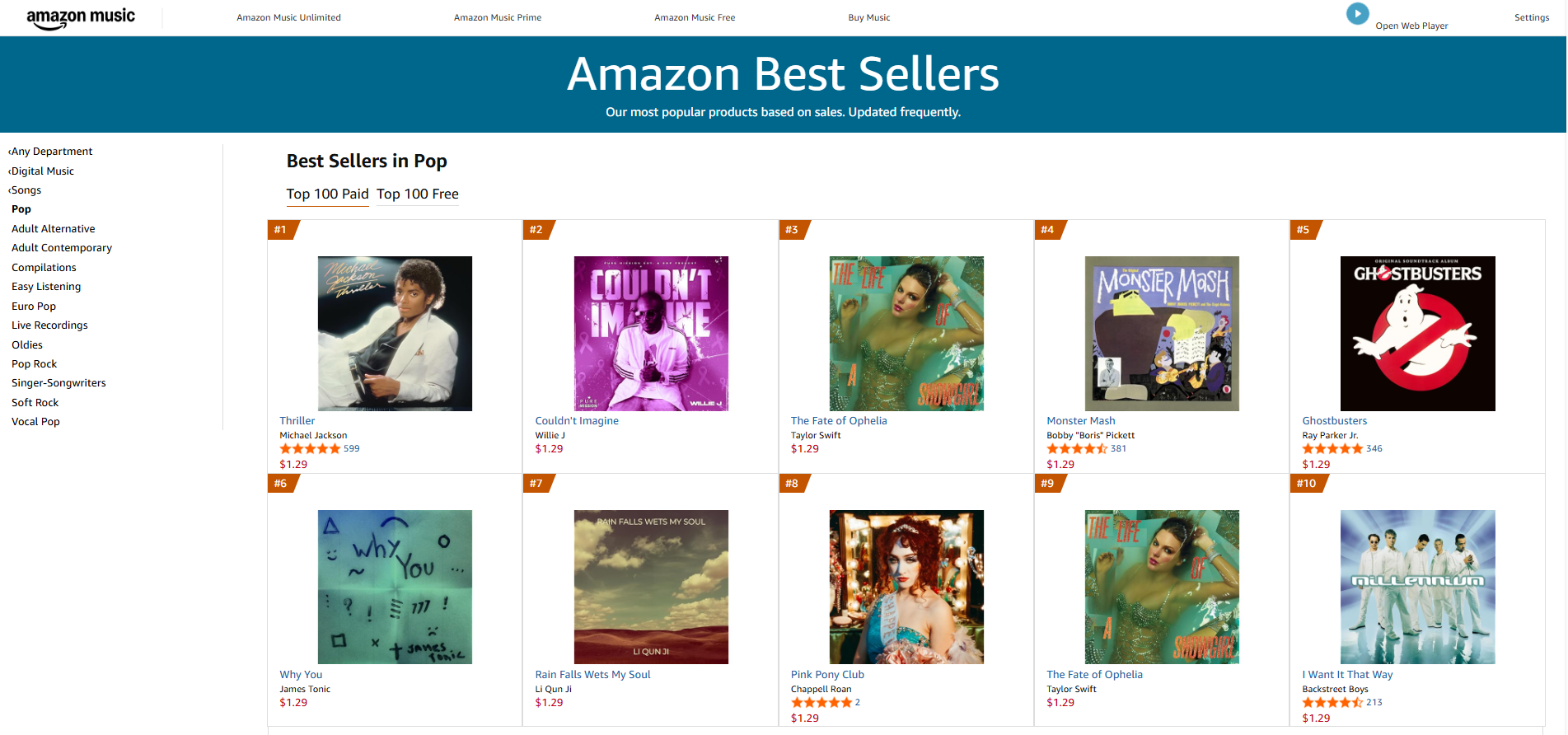
Task: Open the Settings link
Action: pos(1531,17)
